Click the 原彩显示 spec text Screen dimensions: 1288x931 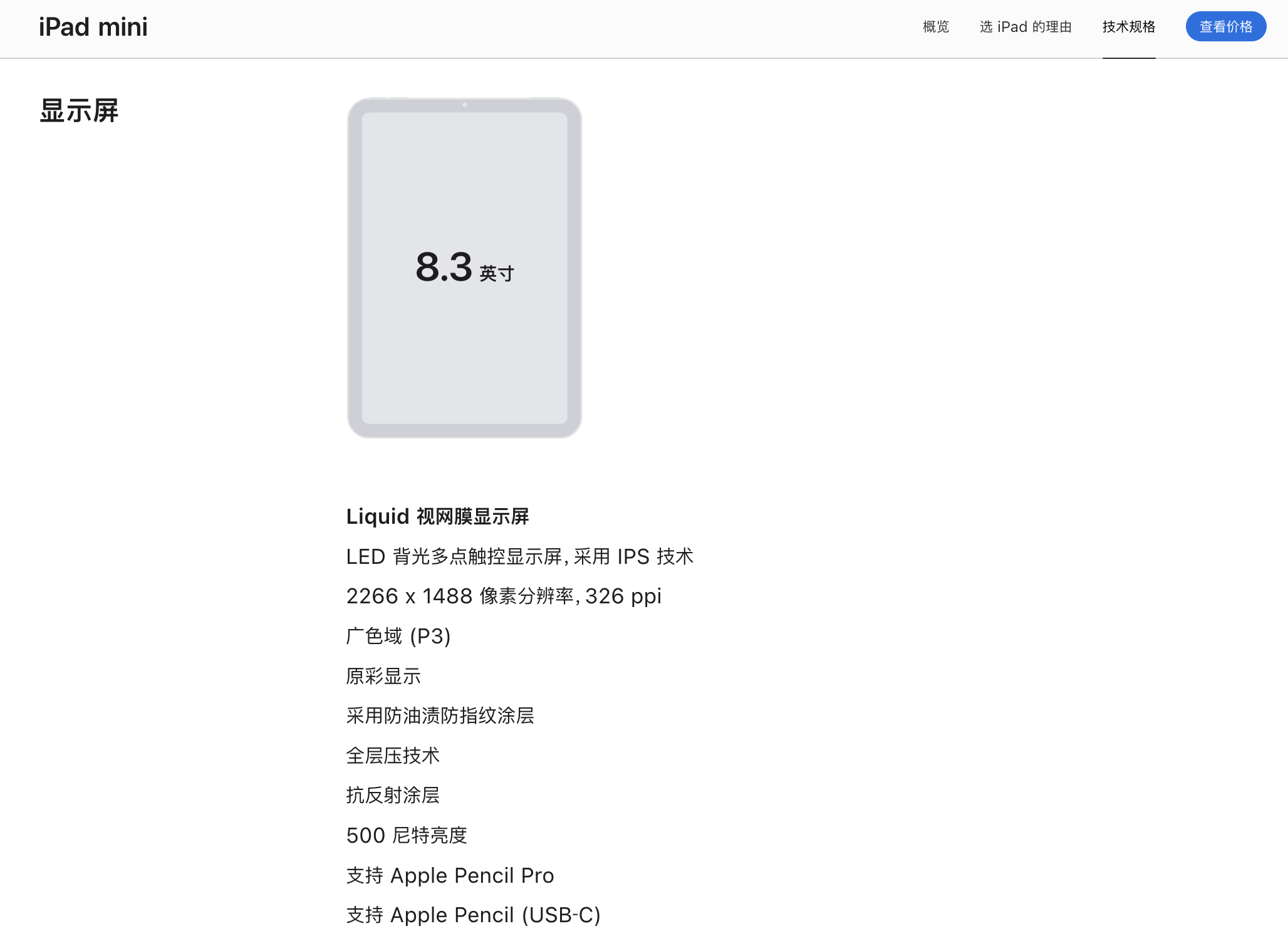click(x=383, y=676)
